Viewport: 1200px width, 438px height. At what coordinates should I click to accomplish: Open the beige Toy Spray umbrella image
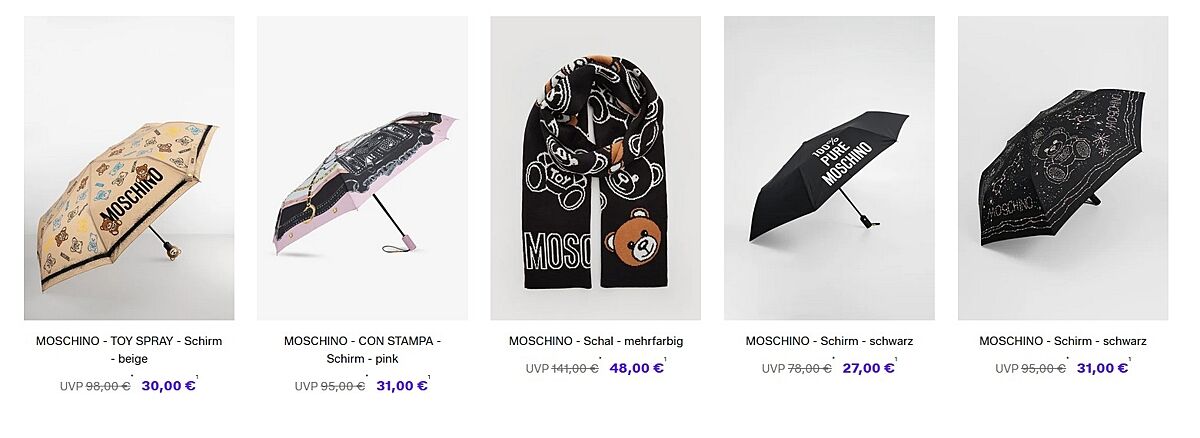coord(129,168)
